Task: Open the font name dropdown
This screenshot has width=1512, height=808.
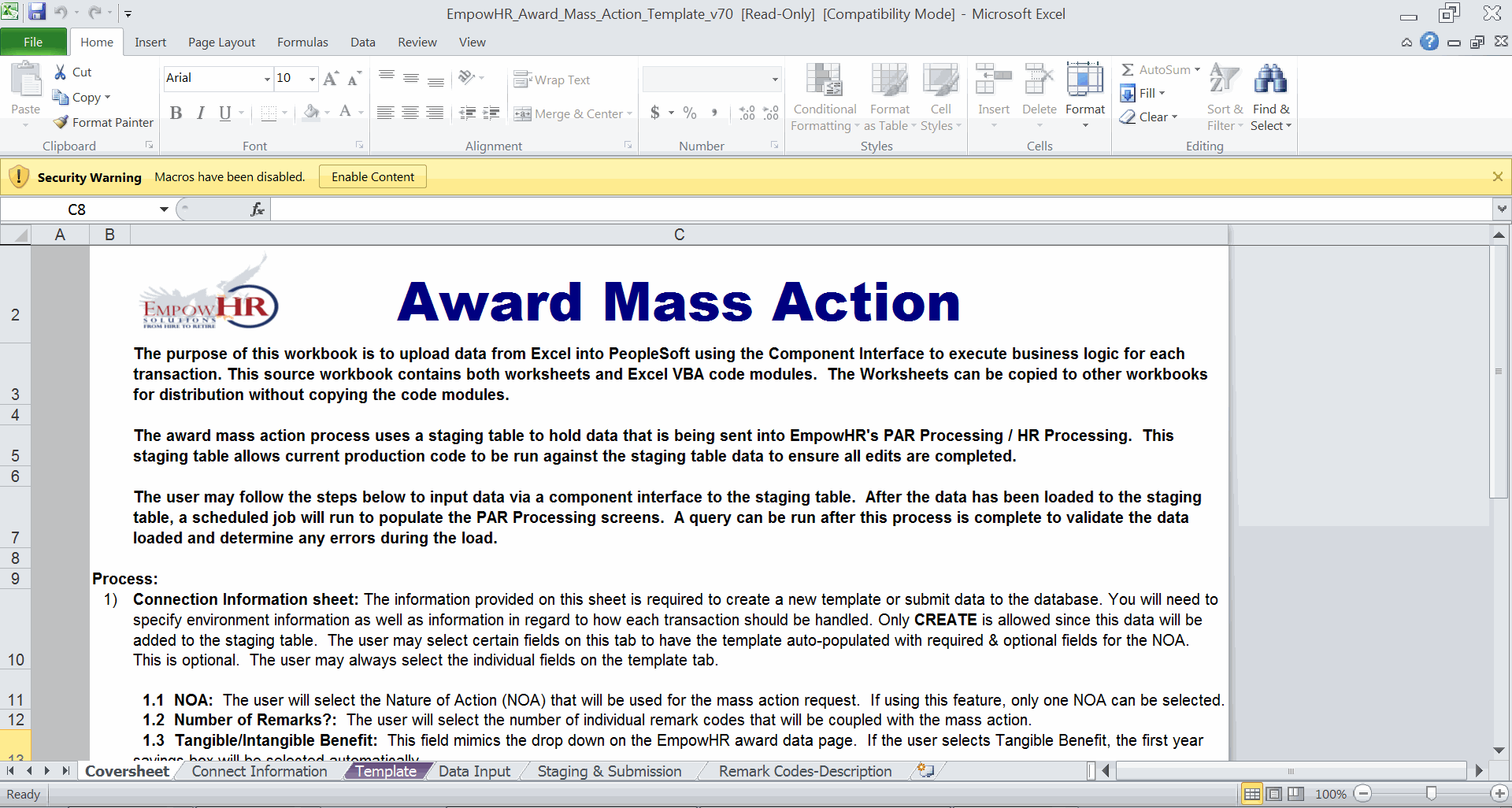Action: 267,78
